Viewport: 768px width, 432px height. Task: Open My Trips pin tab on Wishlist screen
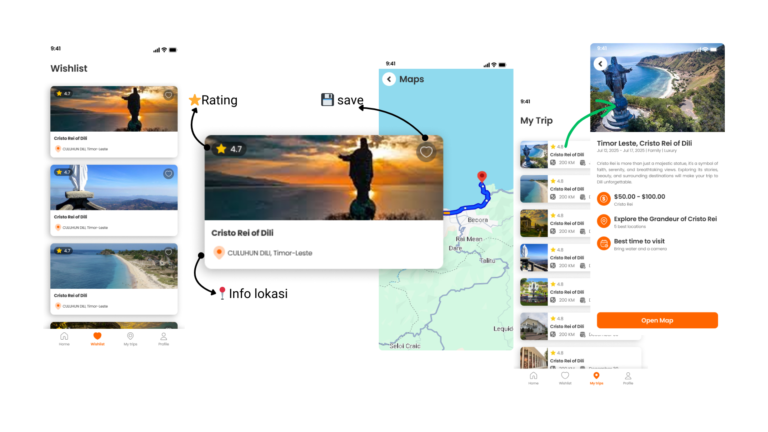130,338
